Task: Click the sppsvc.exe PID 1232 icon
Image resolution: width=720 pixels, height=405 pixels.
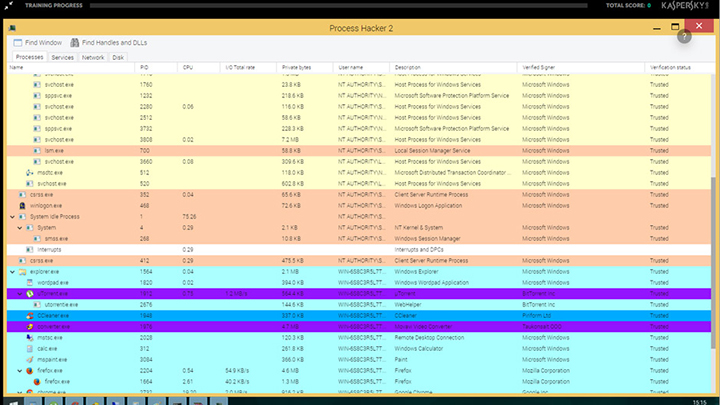Action: click(37, 96)
